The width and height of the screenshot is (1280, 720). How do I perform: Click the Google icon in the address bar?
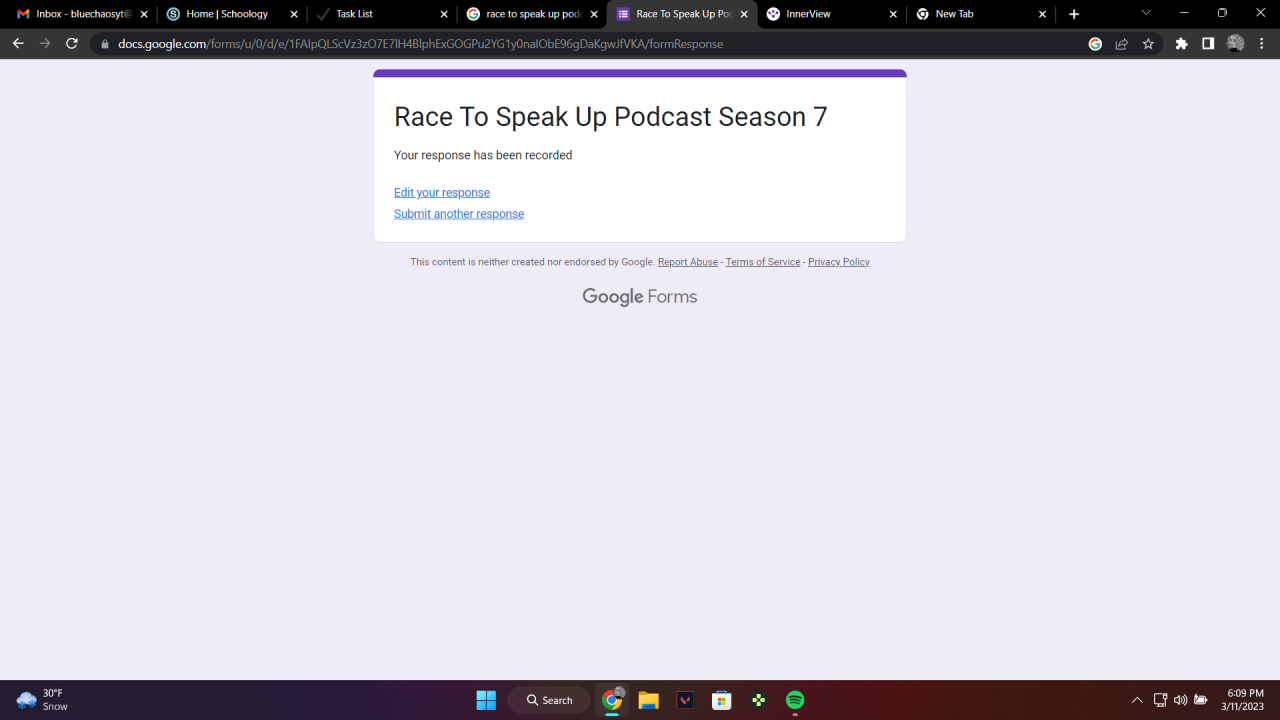(x=1095, y=44)
